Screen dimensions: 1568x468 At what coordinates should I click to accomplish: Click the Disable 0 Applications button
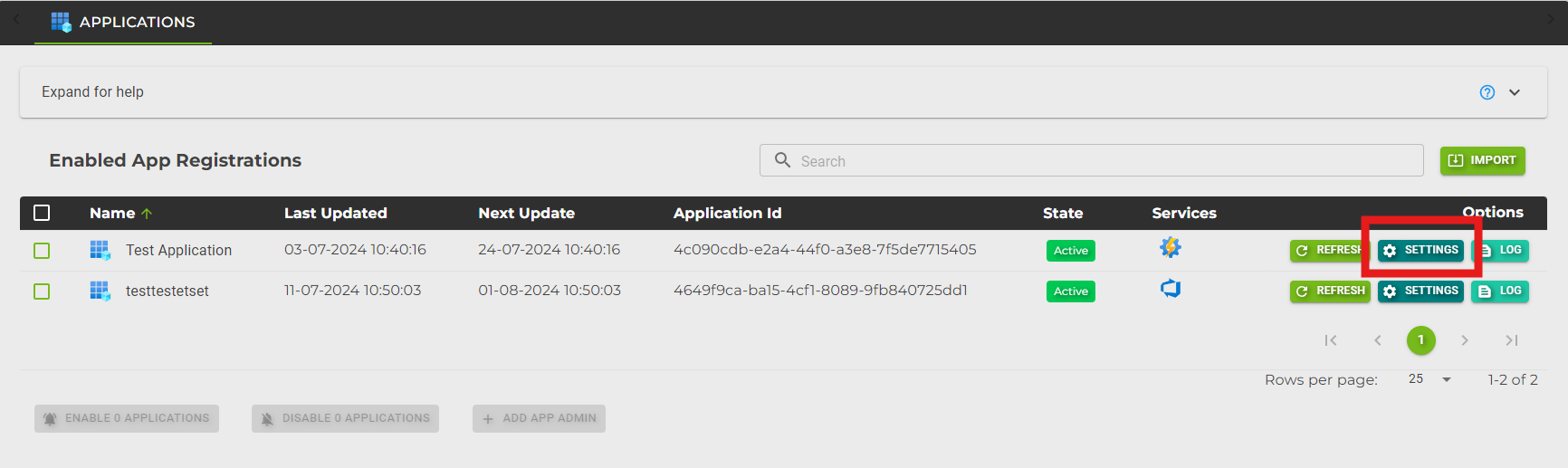tap(345, 418)
